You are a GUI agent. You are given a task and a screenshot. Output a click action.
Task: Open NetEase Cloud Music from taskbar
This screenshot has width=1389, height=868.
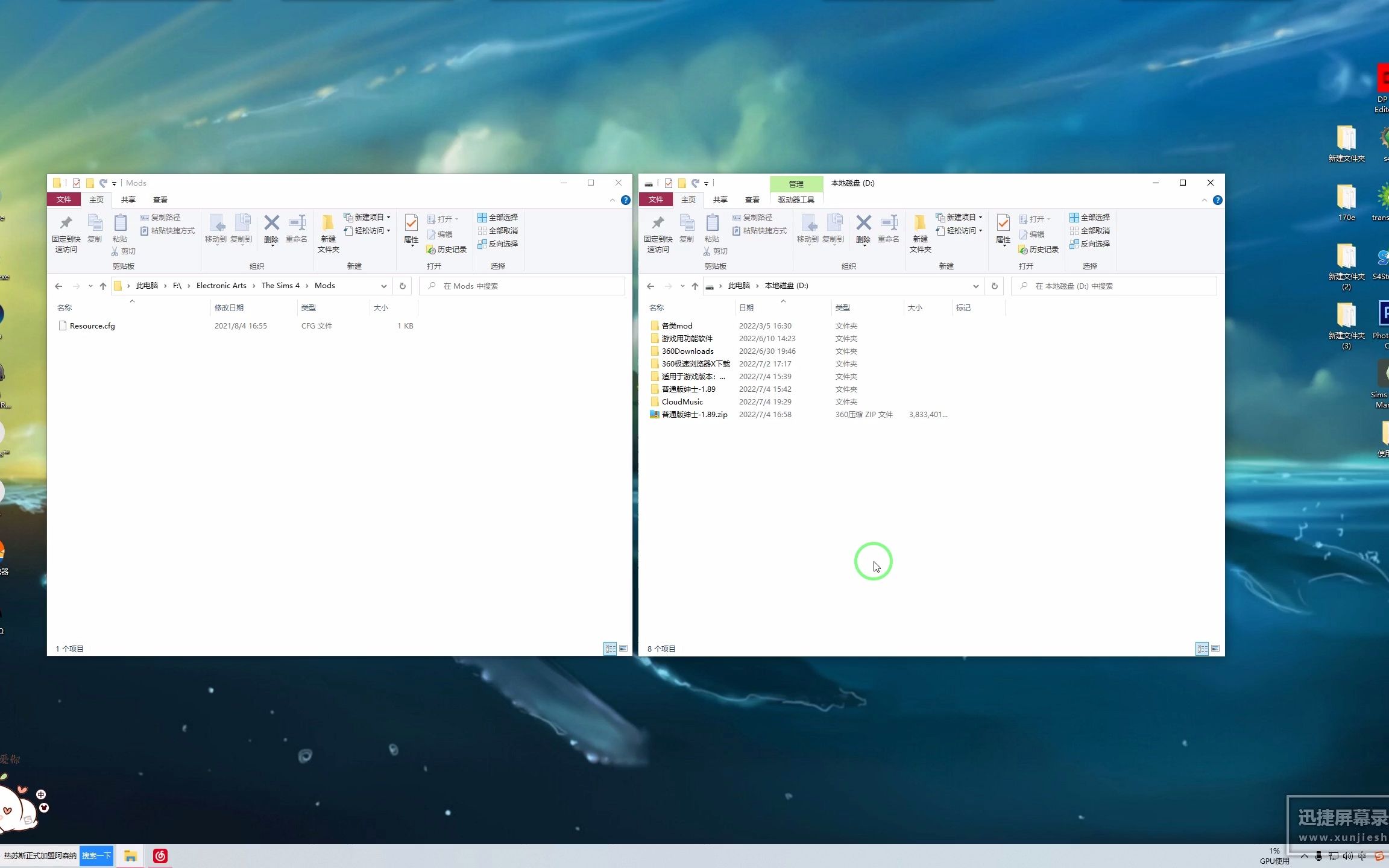(160, 856)
